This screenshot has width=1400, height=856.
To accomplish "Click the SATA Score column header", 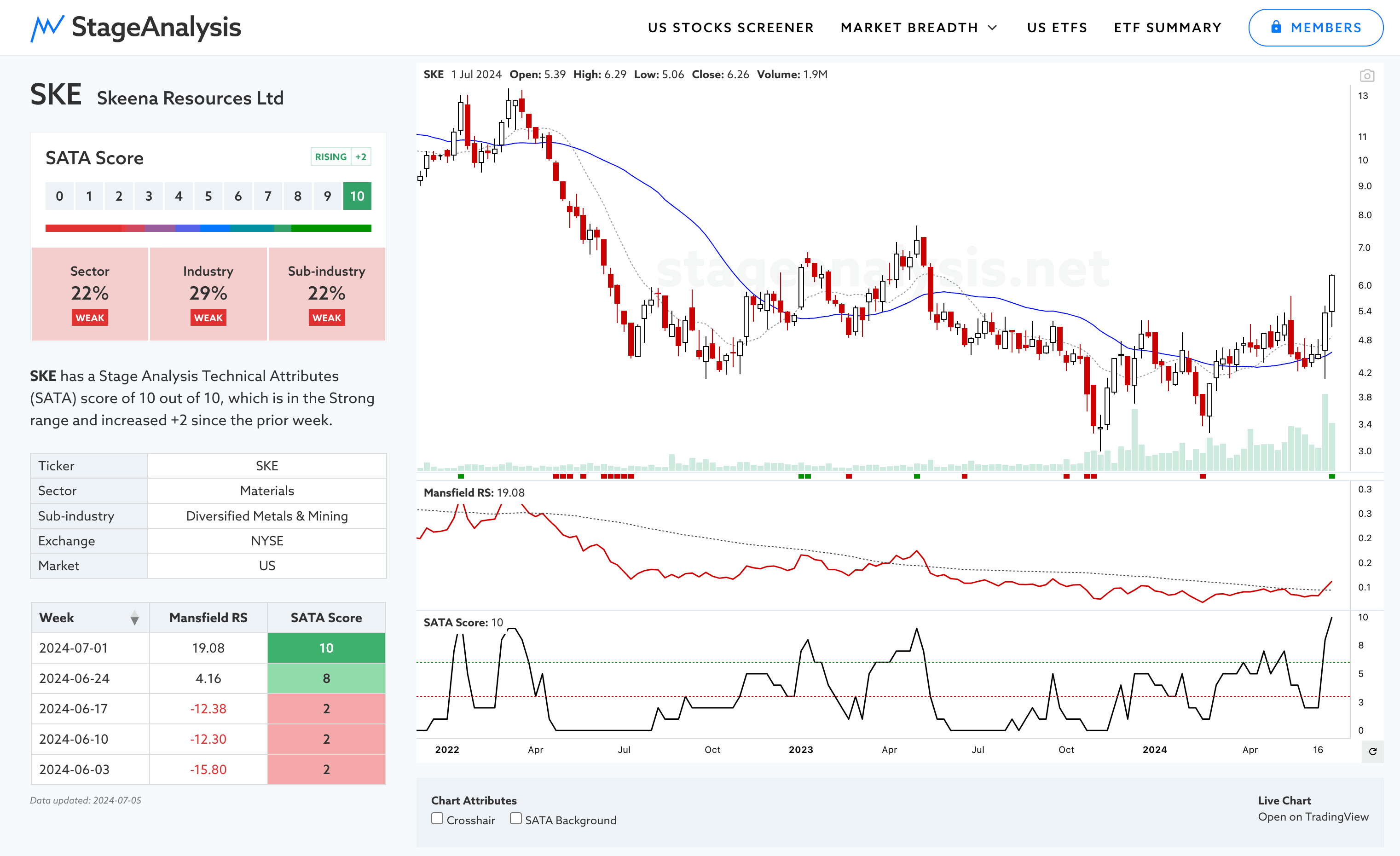I will coord(326,618).
